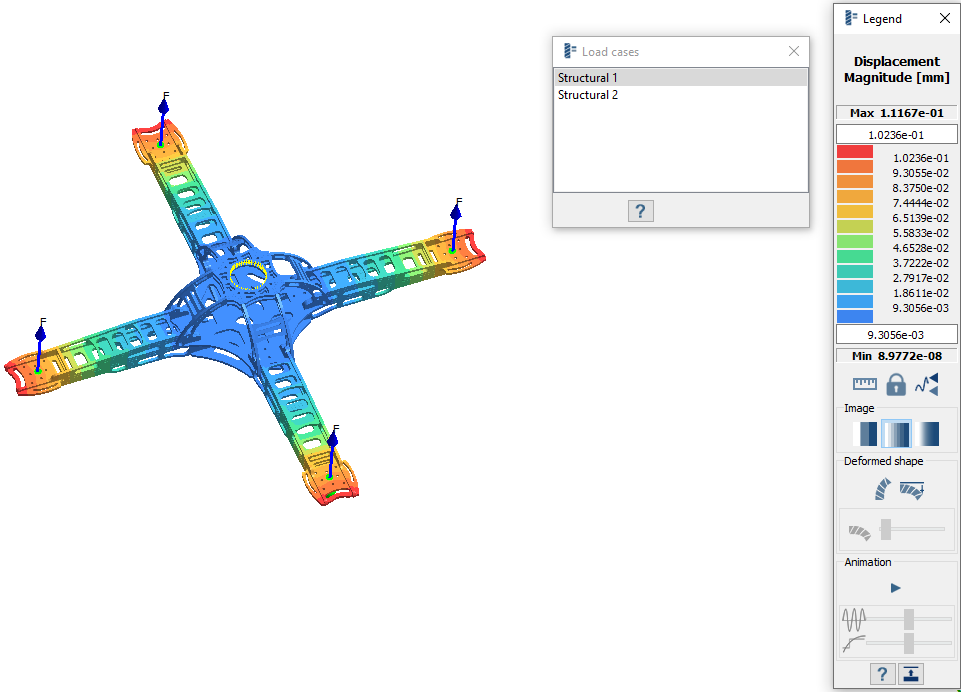This screenshot has height=692, width=961.
Task: Close the Load cases window
Action: tap(794, 51)
